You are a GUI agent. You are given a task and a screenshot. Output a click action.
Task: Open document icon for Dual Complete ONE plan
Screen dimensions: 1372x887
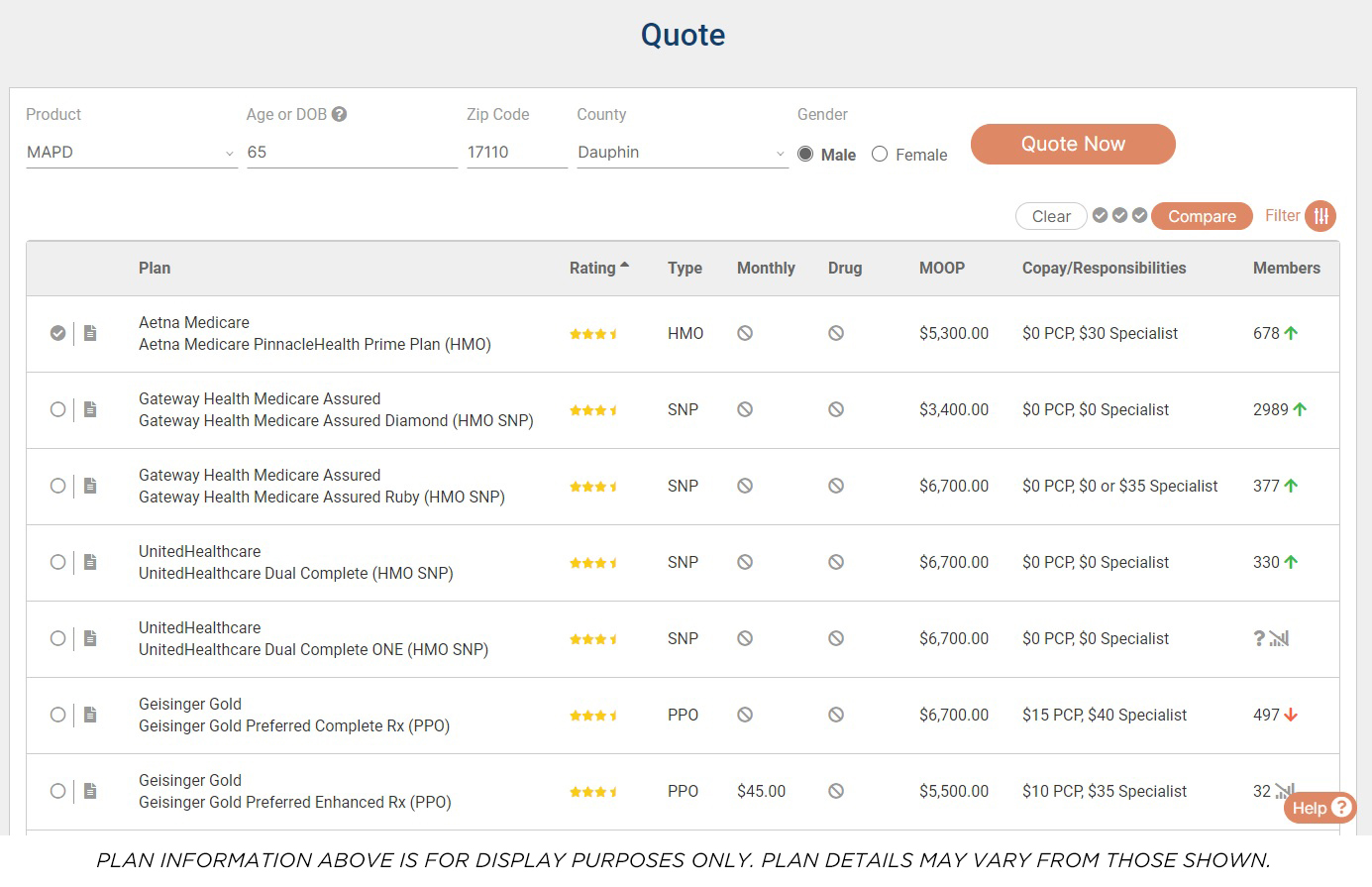point(90,638)
